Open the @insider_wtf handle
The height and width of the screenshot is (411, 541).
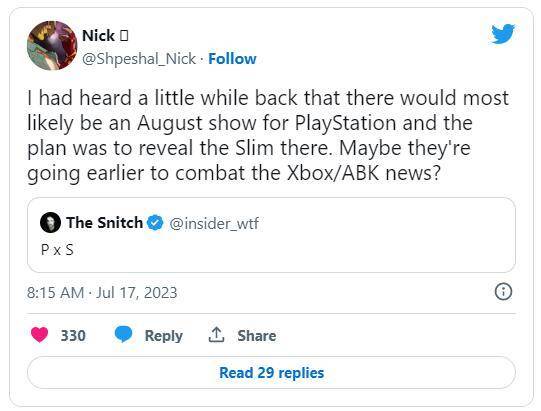point(214,223)
